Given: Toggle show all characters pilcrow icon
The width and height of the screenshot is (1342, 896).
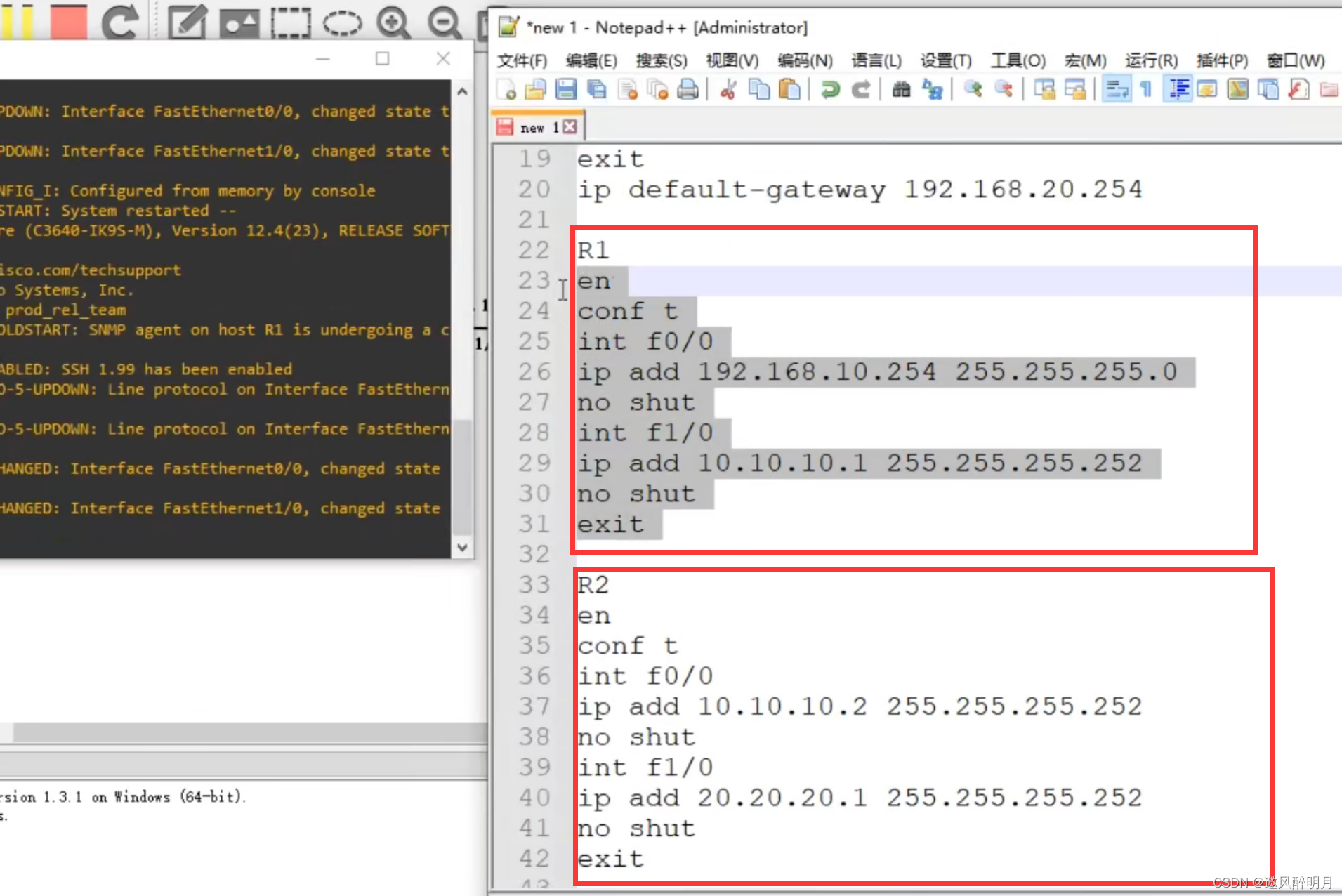Looking at the screenshot, I should point(1146,90).
